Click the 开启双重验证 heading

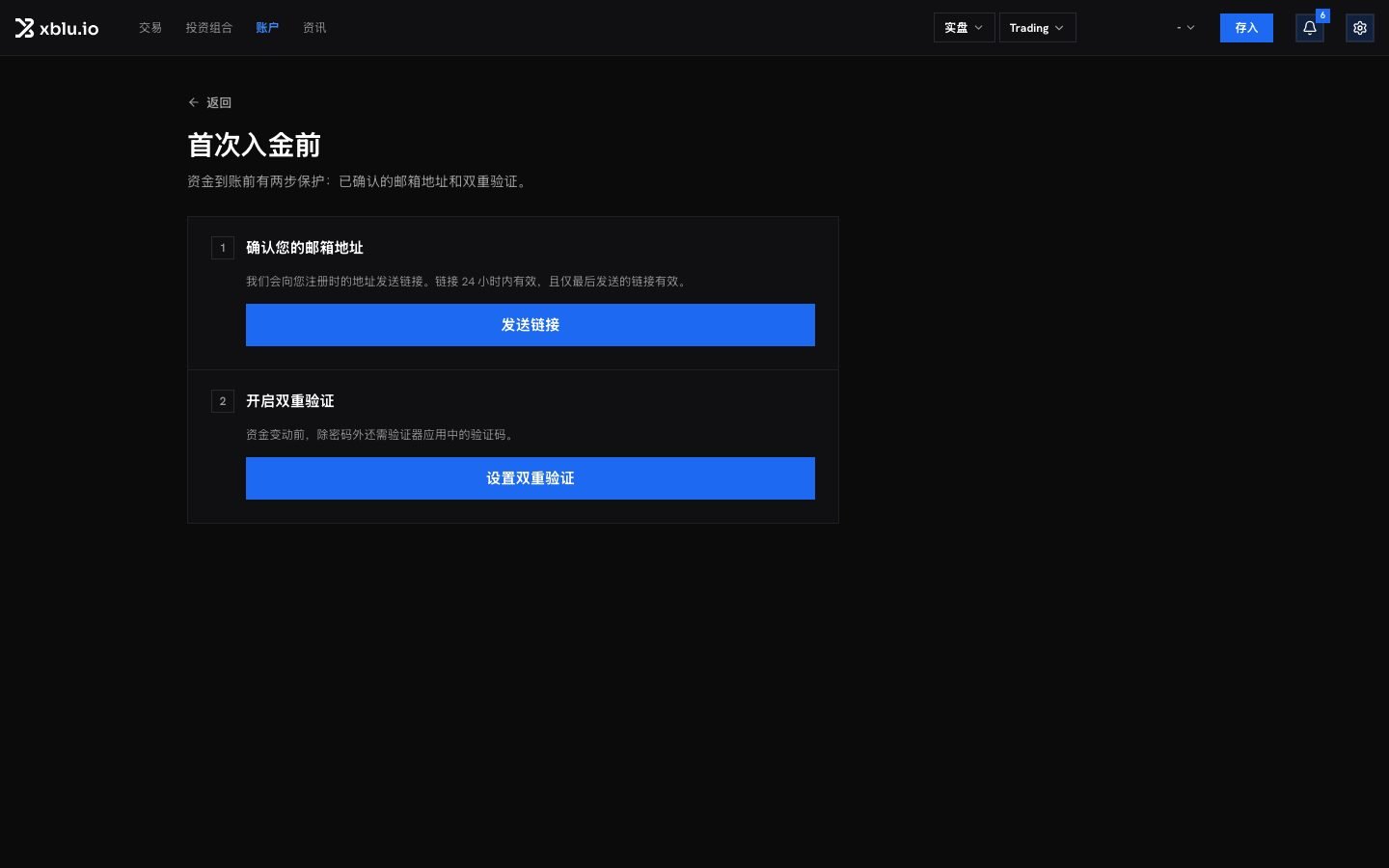point(290,401)
